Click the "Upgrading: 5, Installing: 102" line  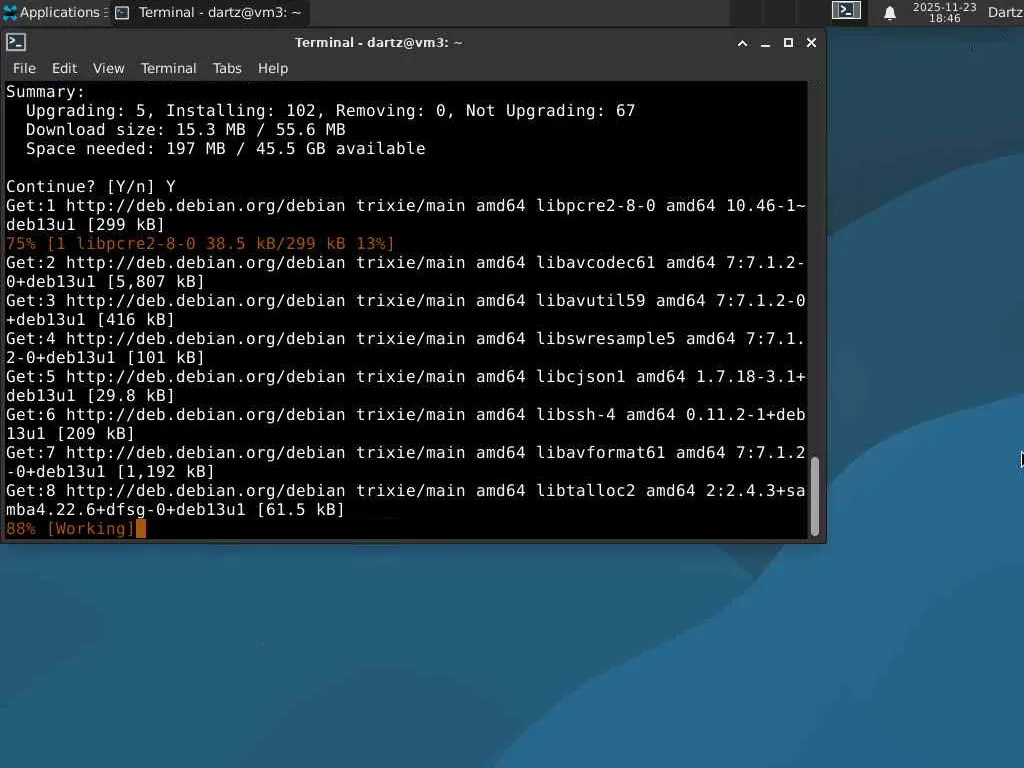point(330,111)
